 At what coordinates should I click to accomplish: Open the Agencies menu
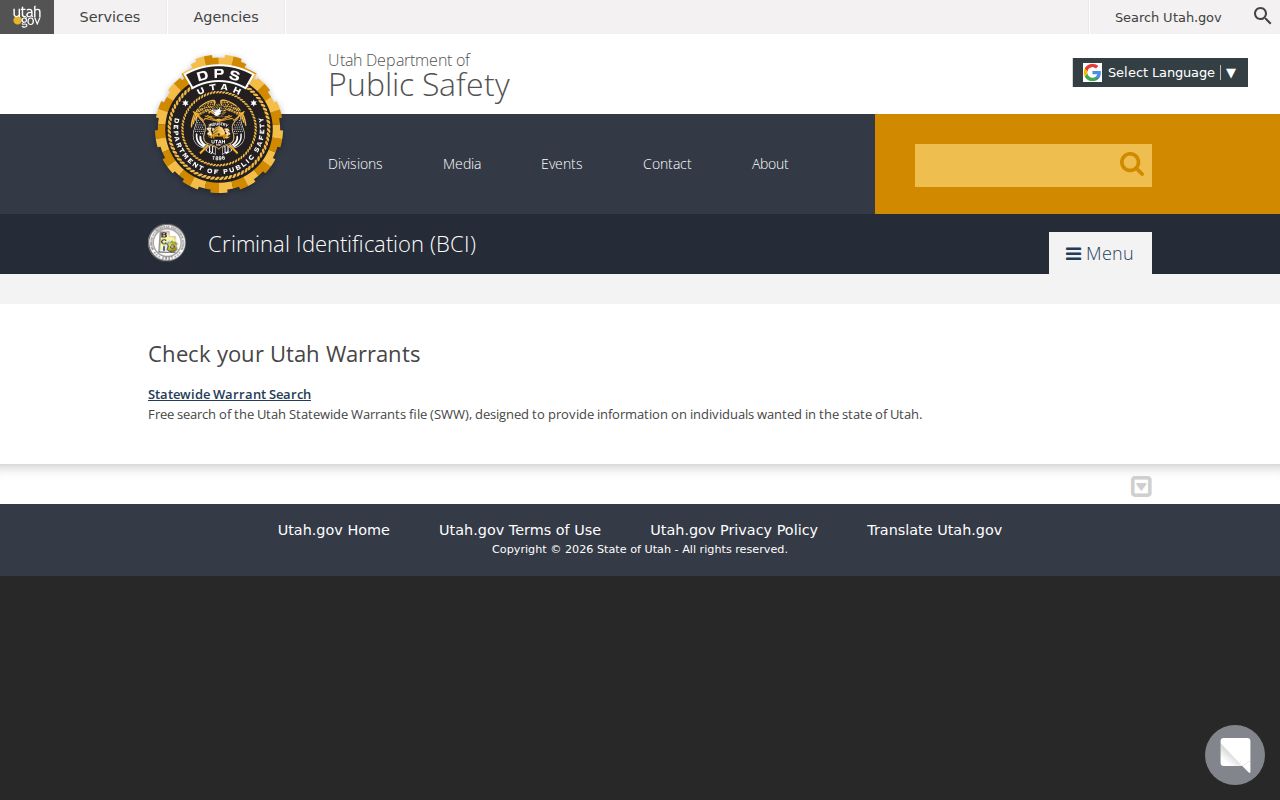[x=226, y=17]
